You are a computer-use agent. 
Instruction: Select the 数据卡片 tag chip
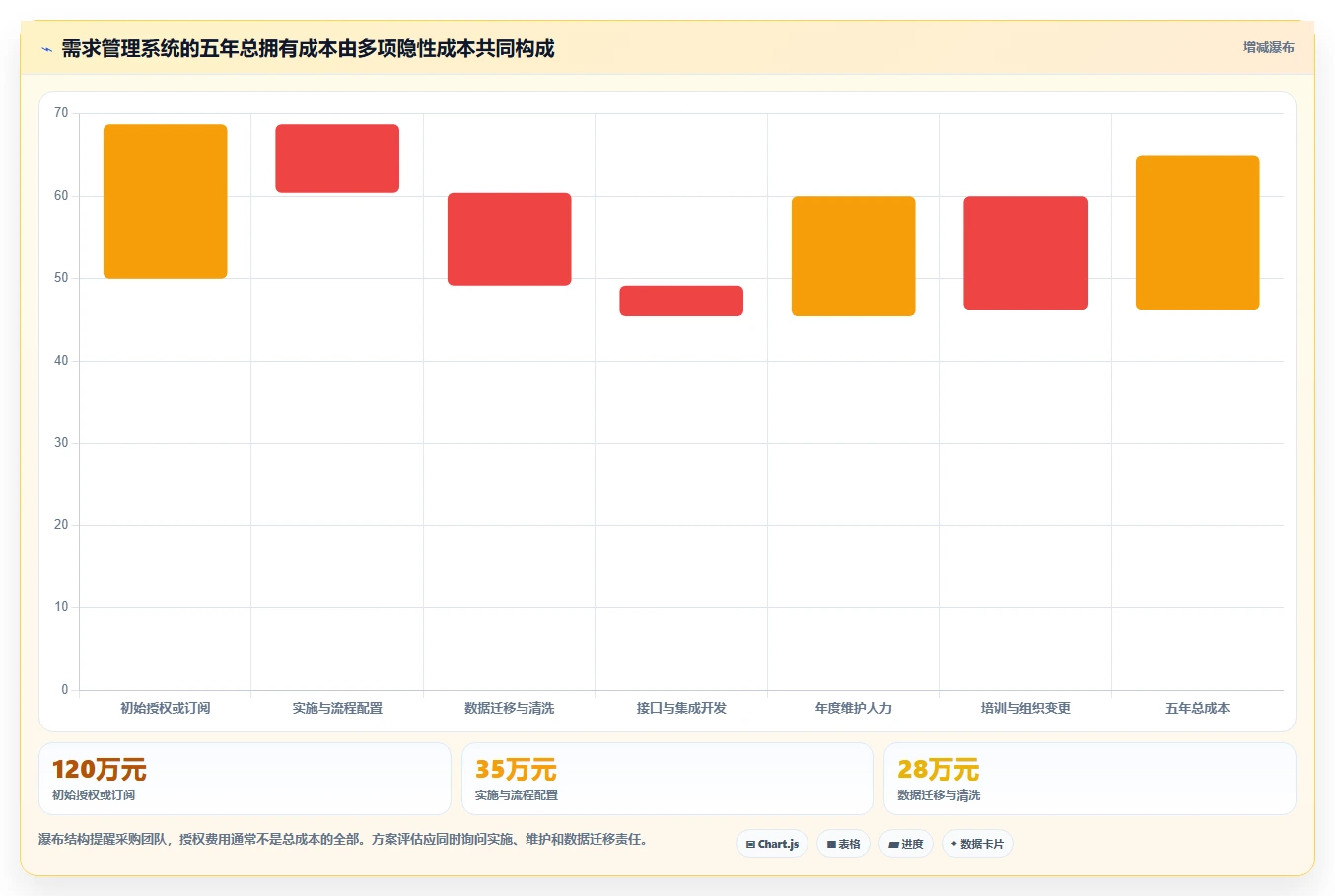(x=977, y=844)
